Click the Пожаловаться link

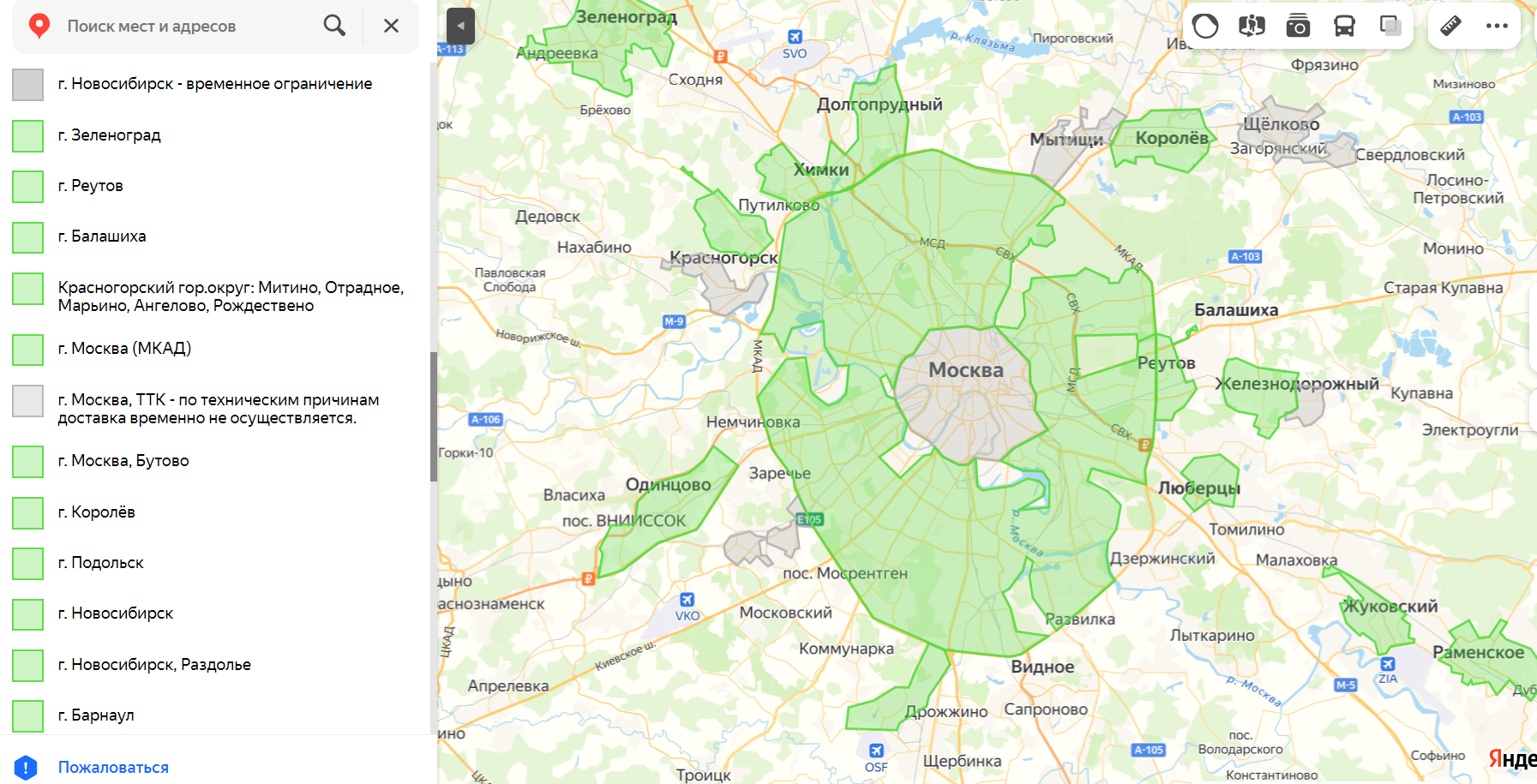coord(113,768)
